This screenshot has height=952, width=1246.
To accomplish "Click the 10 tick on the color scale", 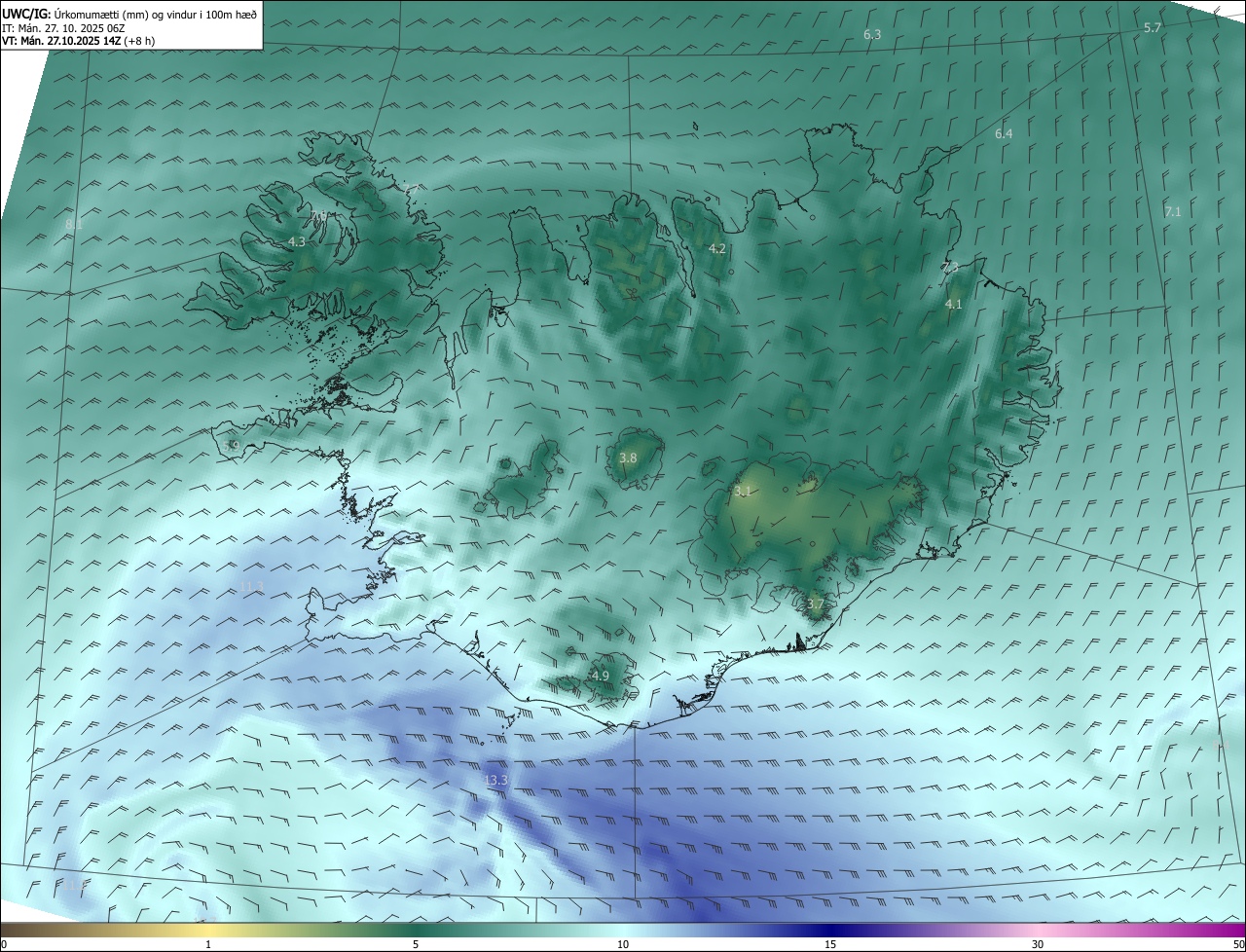I will pos(623,944).
